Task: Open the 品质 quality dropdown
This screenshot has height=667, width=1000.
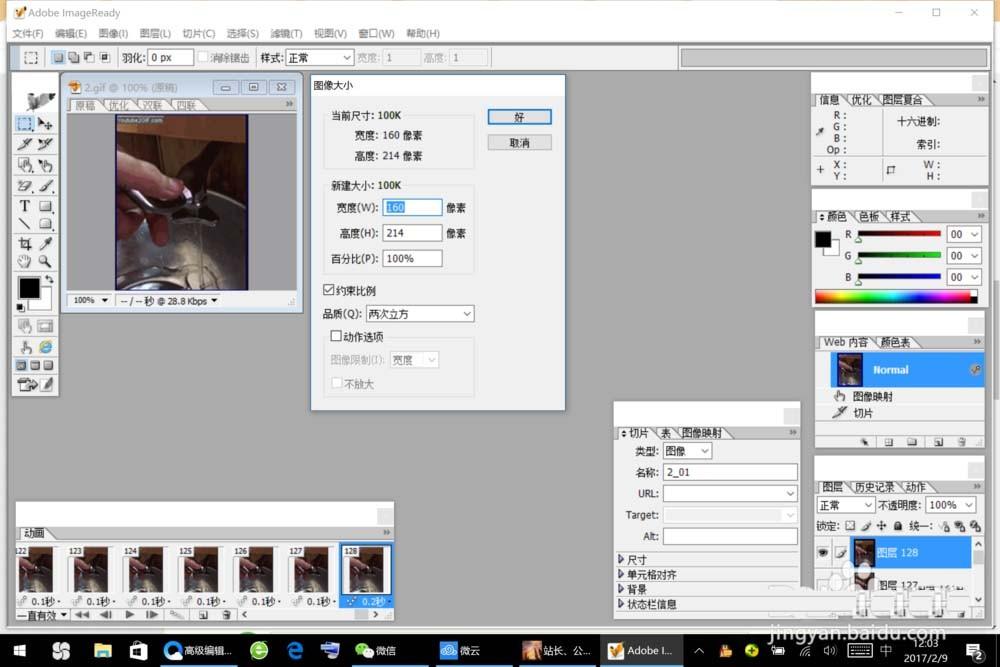Action: click(x=419, y=314)
